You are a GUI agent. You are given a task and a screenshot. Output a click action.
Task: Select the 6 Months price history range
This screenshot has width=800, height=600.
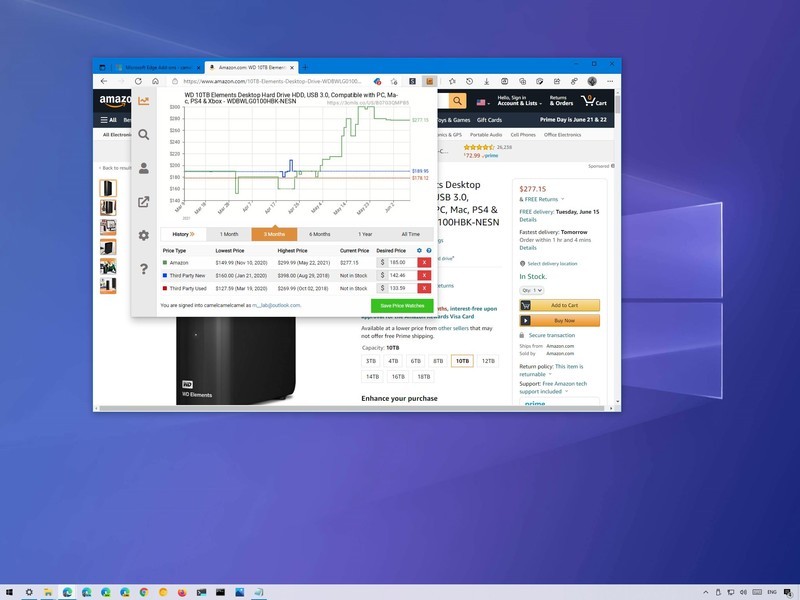[320, 234]
